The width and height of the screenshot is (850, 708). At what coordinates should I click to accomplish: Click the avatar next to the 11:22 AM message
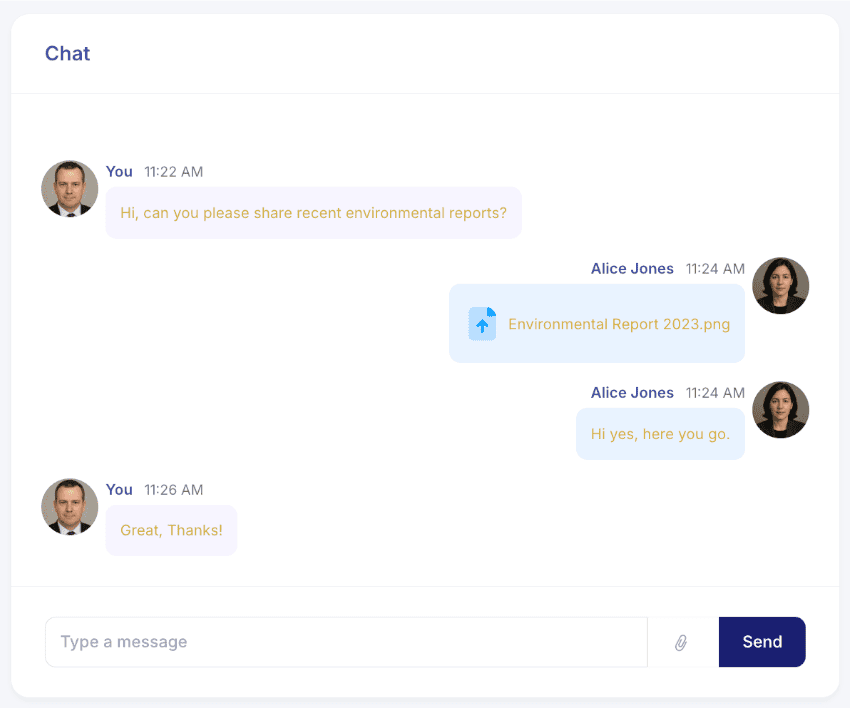69,188
